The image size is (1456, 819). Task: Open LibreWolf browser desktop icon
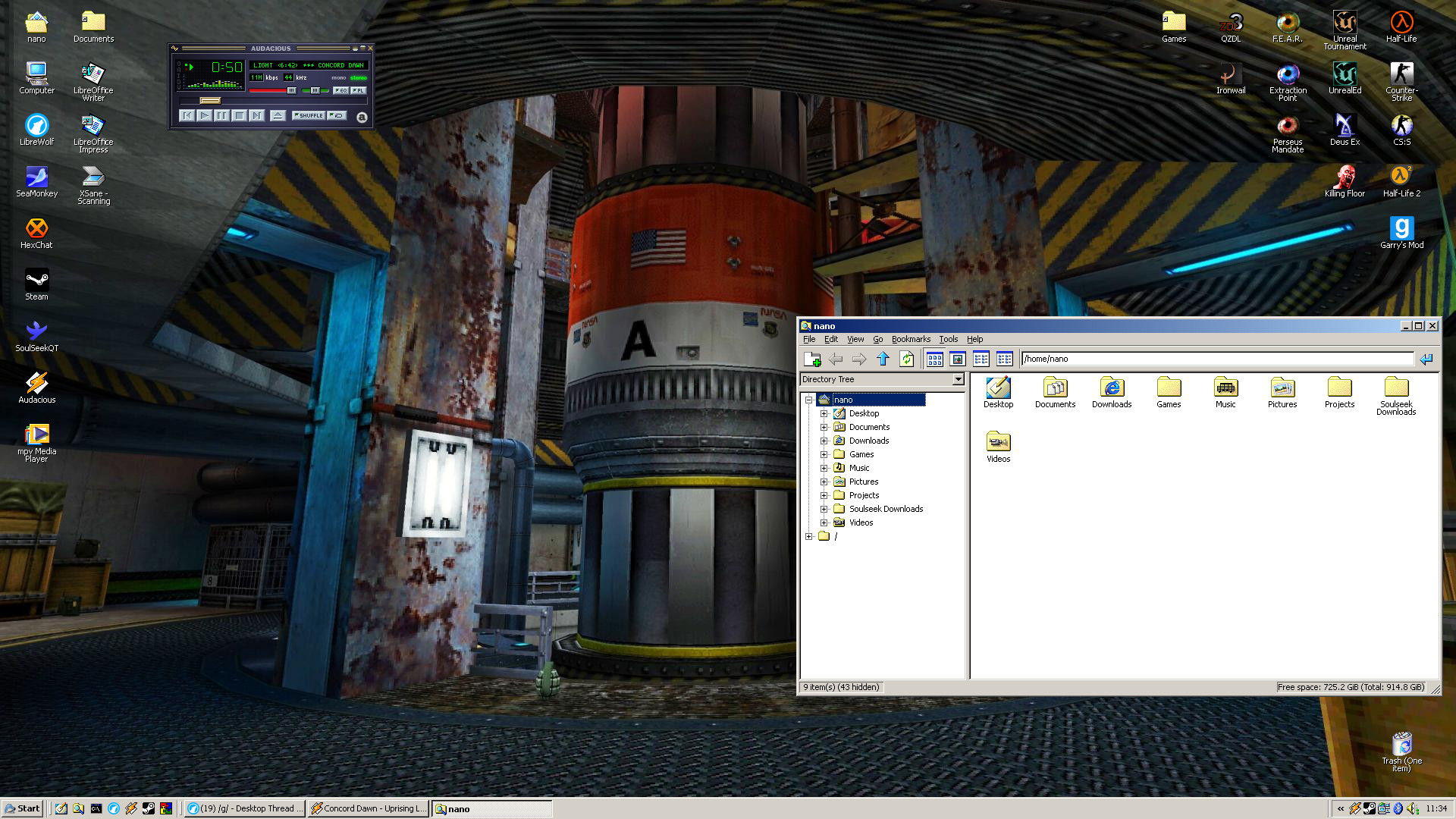coord(36,130)
